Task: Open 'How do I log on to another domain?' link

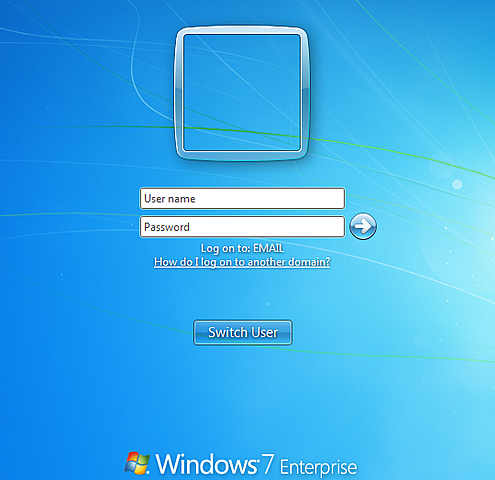Action: (x=242, y=262)
